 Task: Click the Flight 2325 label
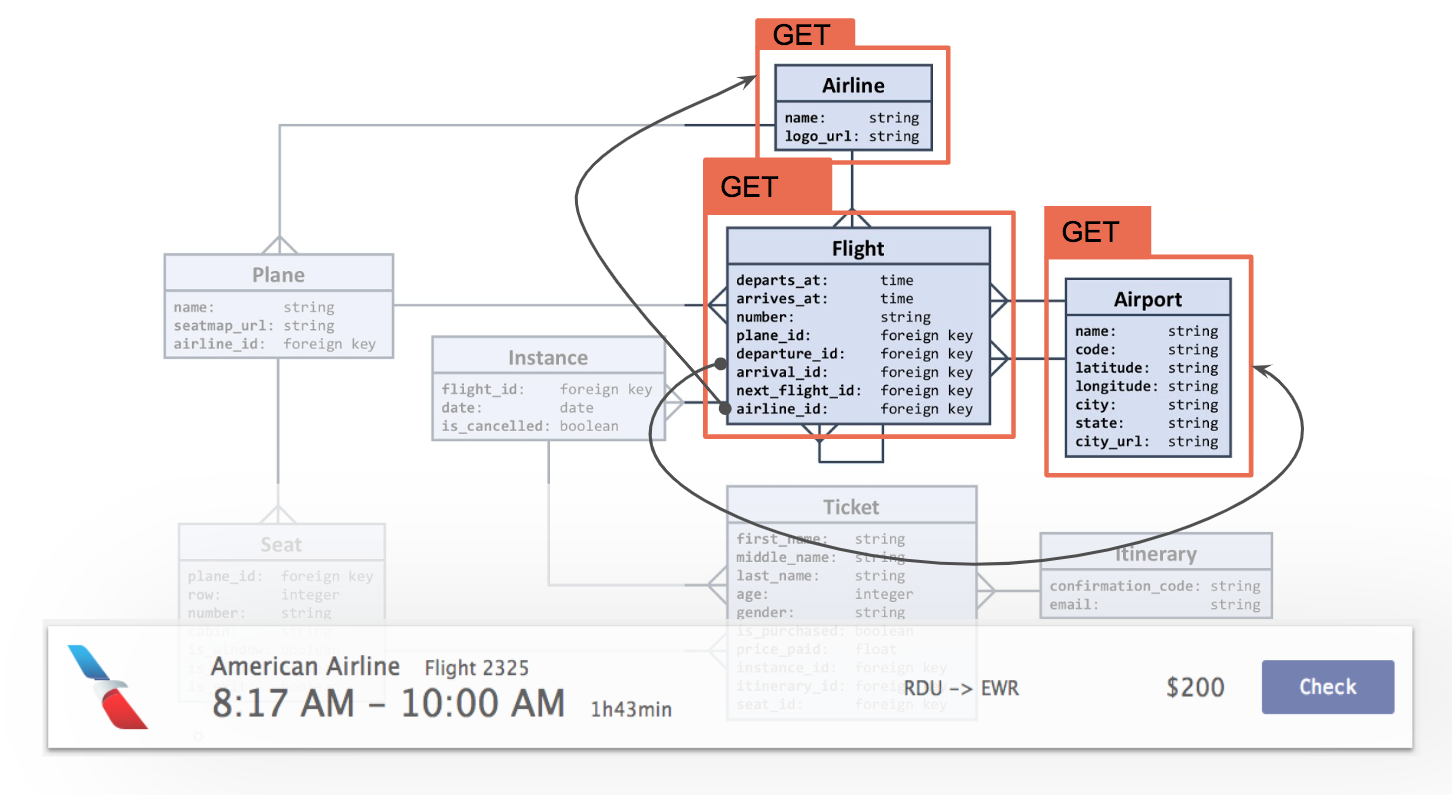[x=477, y=668]
